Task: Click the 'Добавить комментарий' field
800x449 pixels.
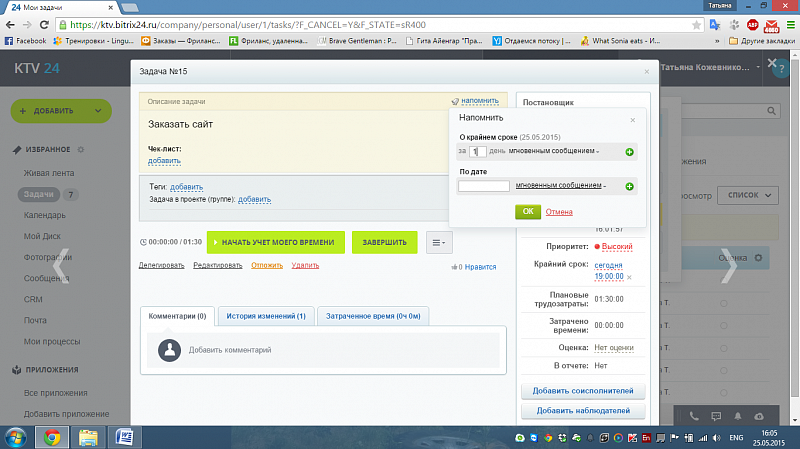Action: tap(323, 350)
